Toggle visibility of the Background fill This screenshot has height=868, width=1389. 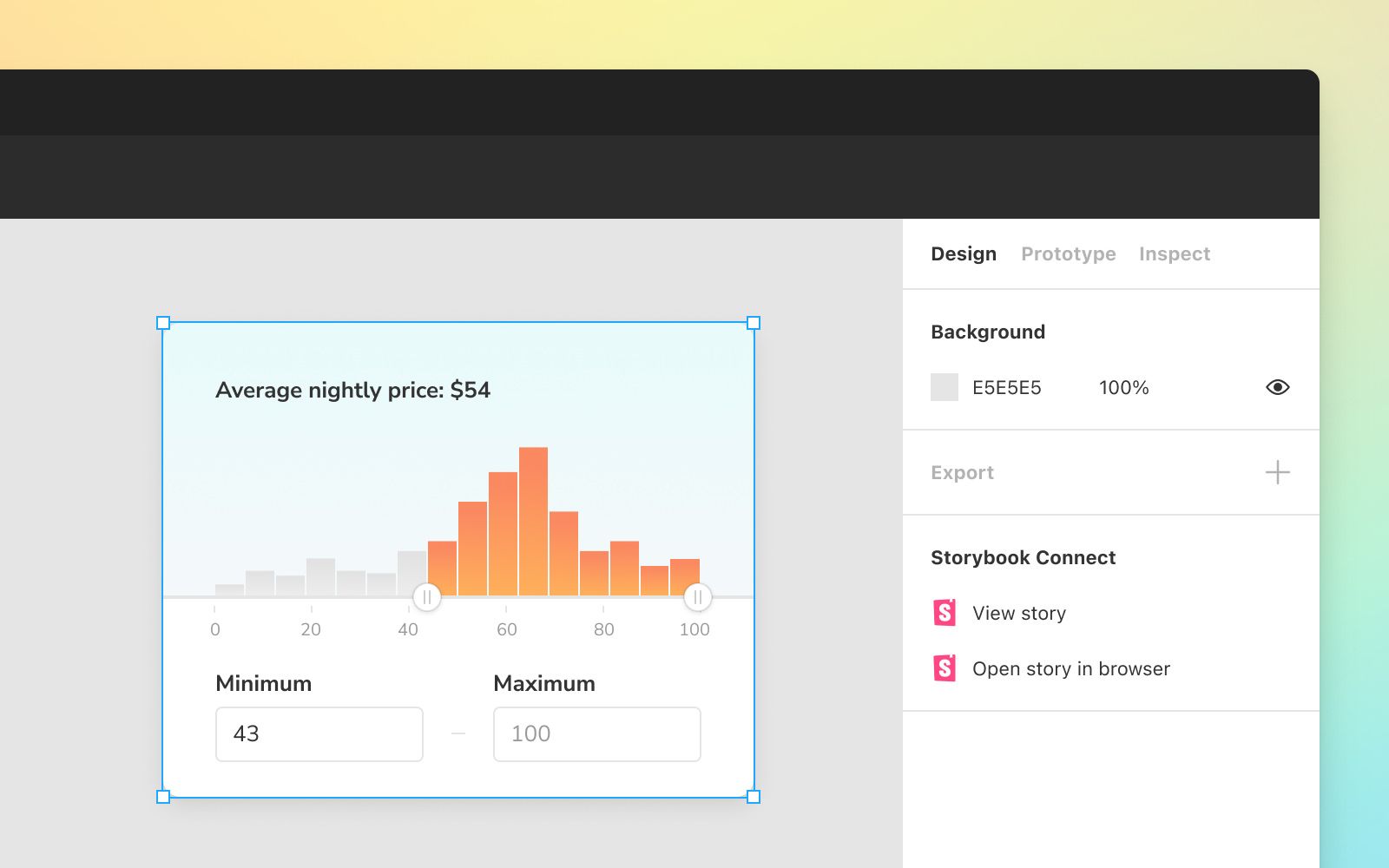click(x=1278, y=387)
